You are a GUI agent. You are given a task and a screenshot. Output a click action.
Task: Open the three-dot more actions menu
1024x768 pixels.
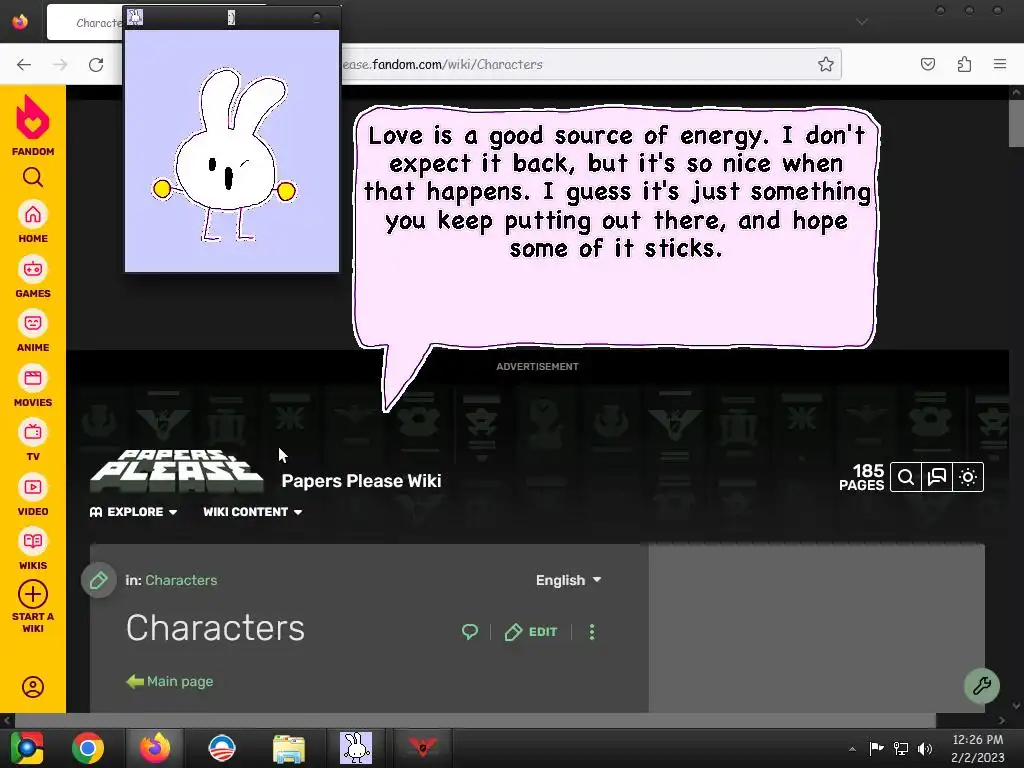(x=592, y=632)
